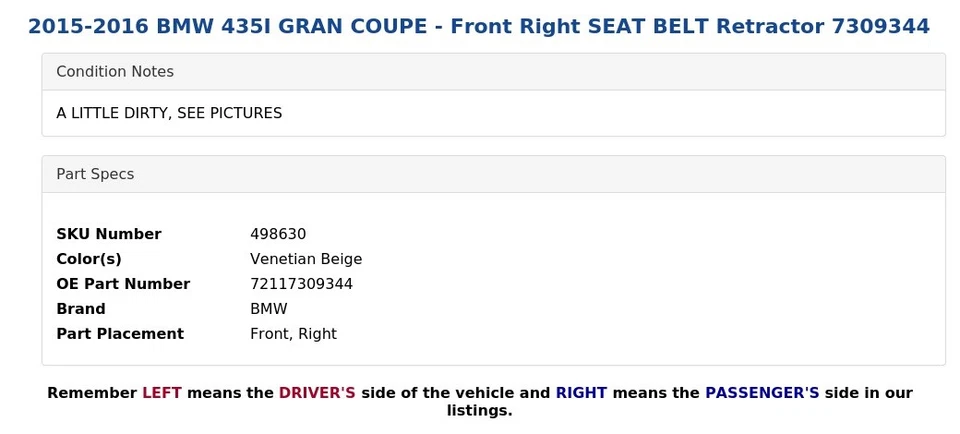Click the blue word RIGHT in the reminder
960x434 pixels.
[x=581, y=393]
